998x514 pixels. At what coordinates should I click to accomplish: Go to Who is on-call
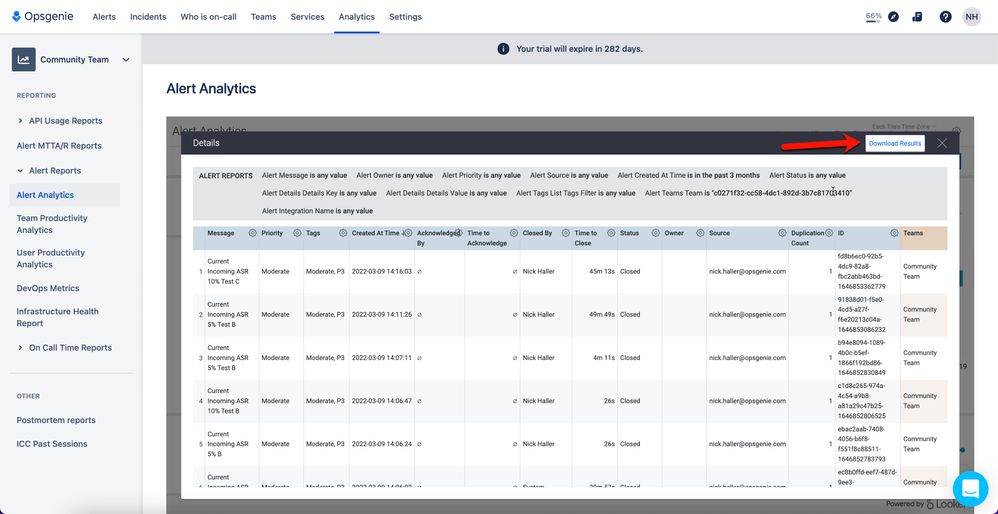(208, 17)
